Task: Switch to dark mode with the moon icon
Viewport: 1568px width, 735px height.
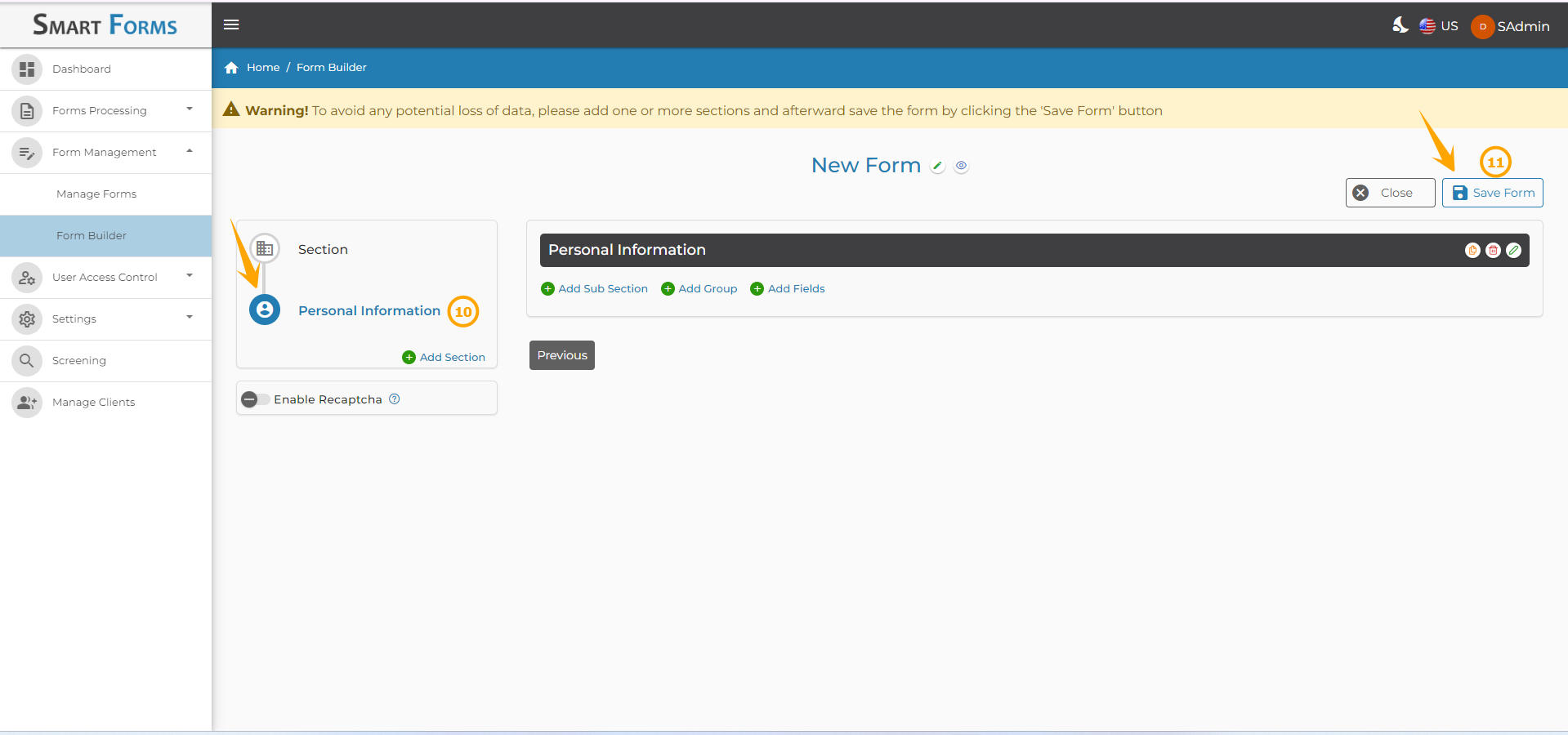Action: click(1400, 25)
